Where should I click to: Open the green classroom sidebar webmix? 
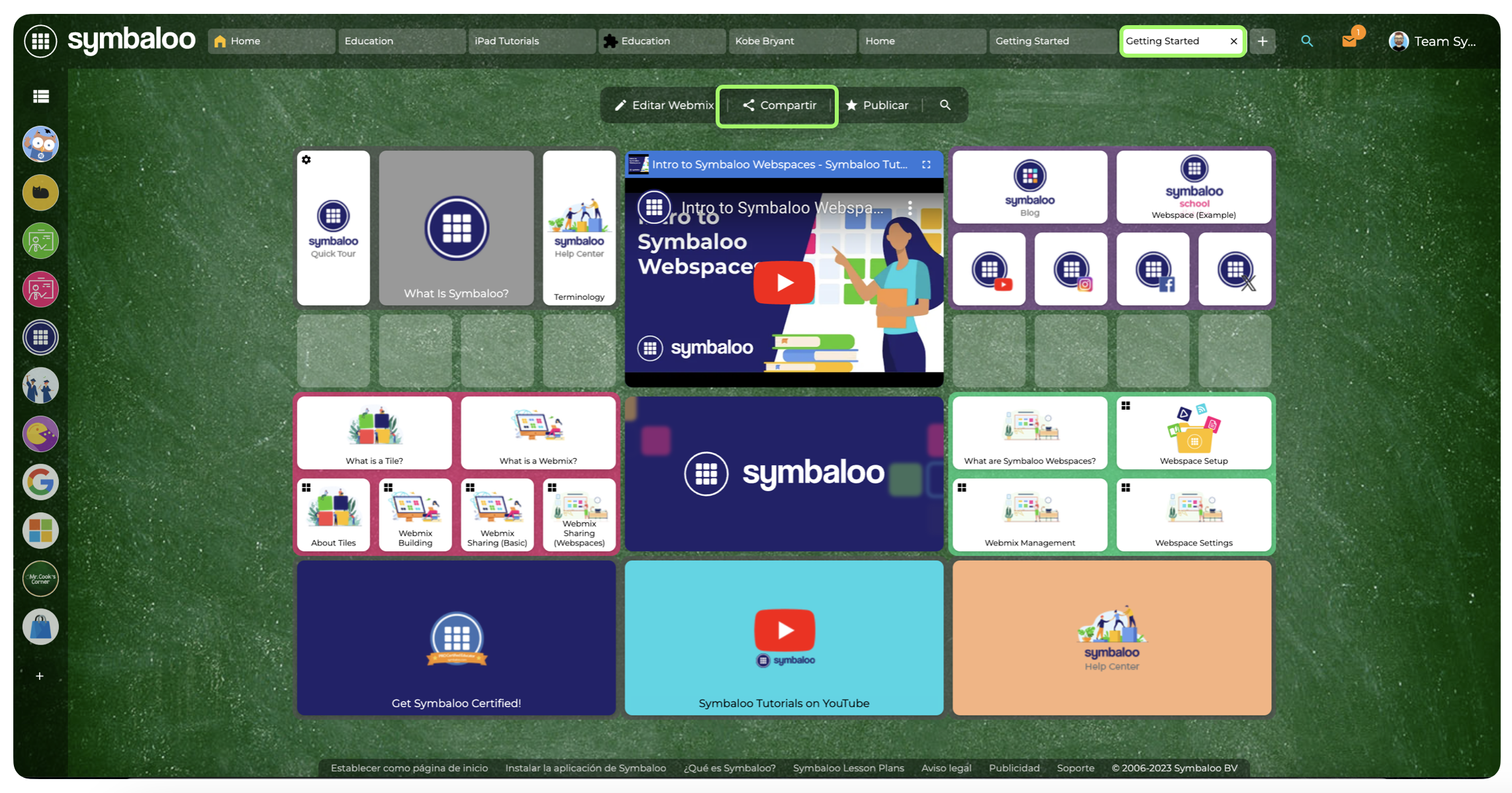point(40,241)
